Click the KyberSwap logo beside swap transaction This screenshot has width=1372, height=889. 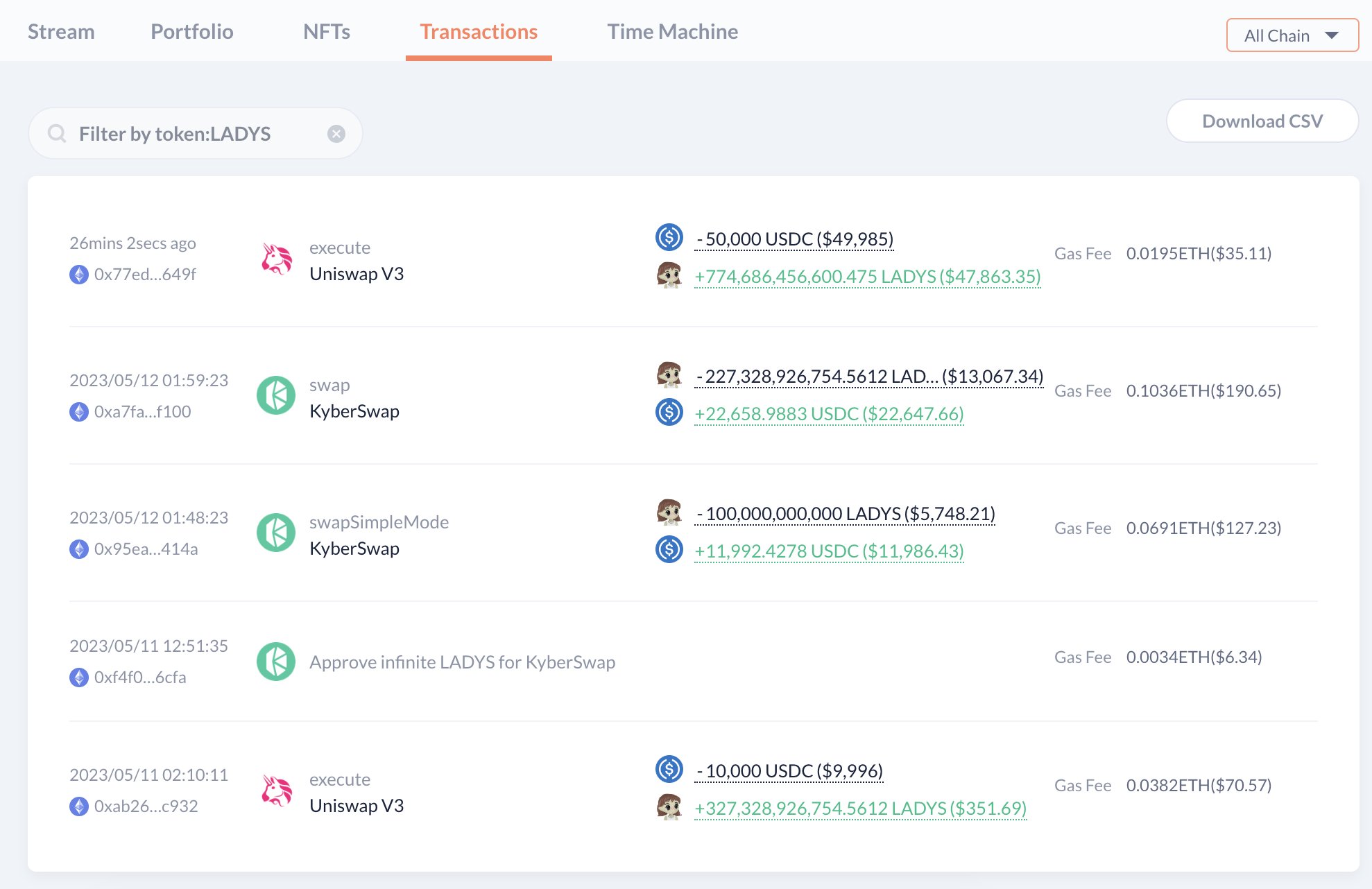[x=276, y=395]
